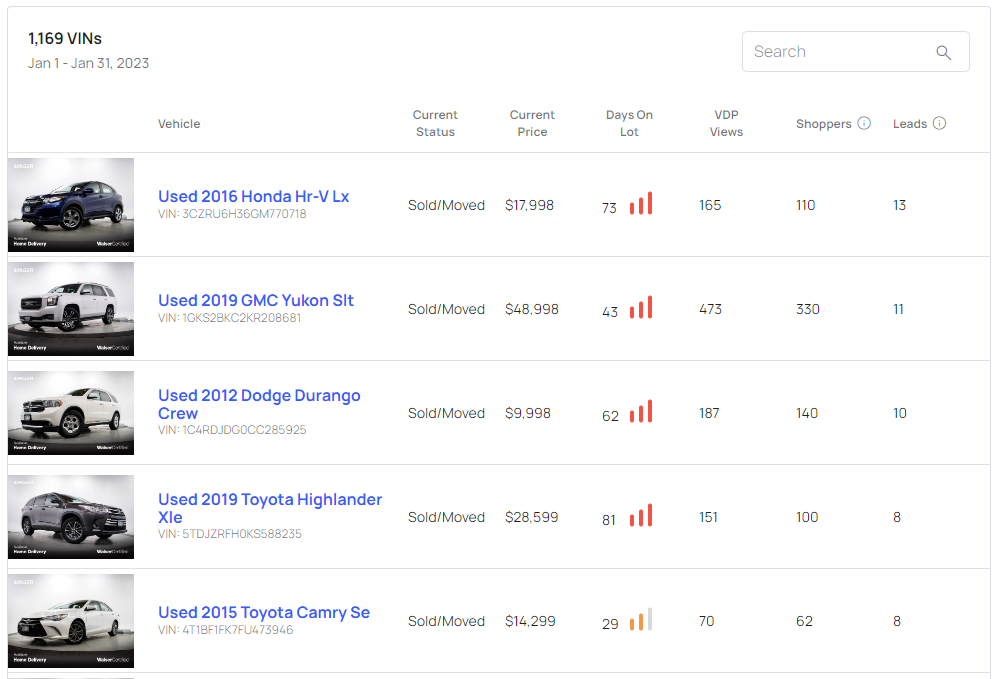
Task: Sort by Days On Lot column header
Action: pyautogui.click(x=629, y=123)
